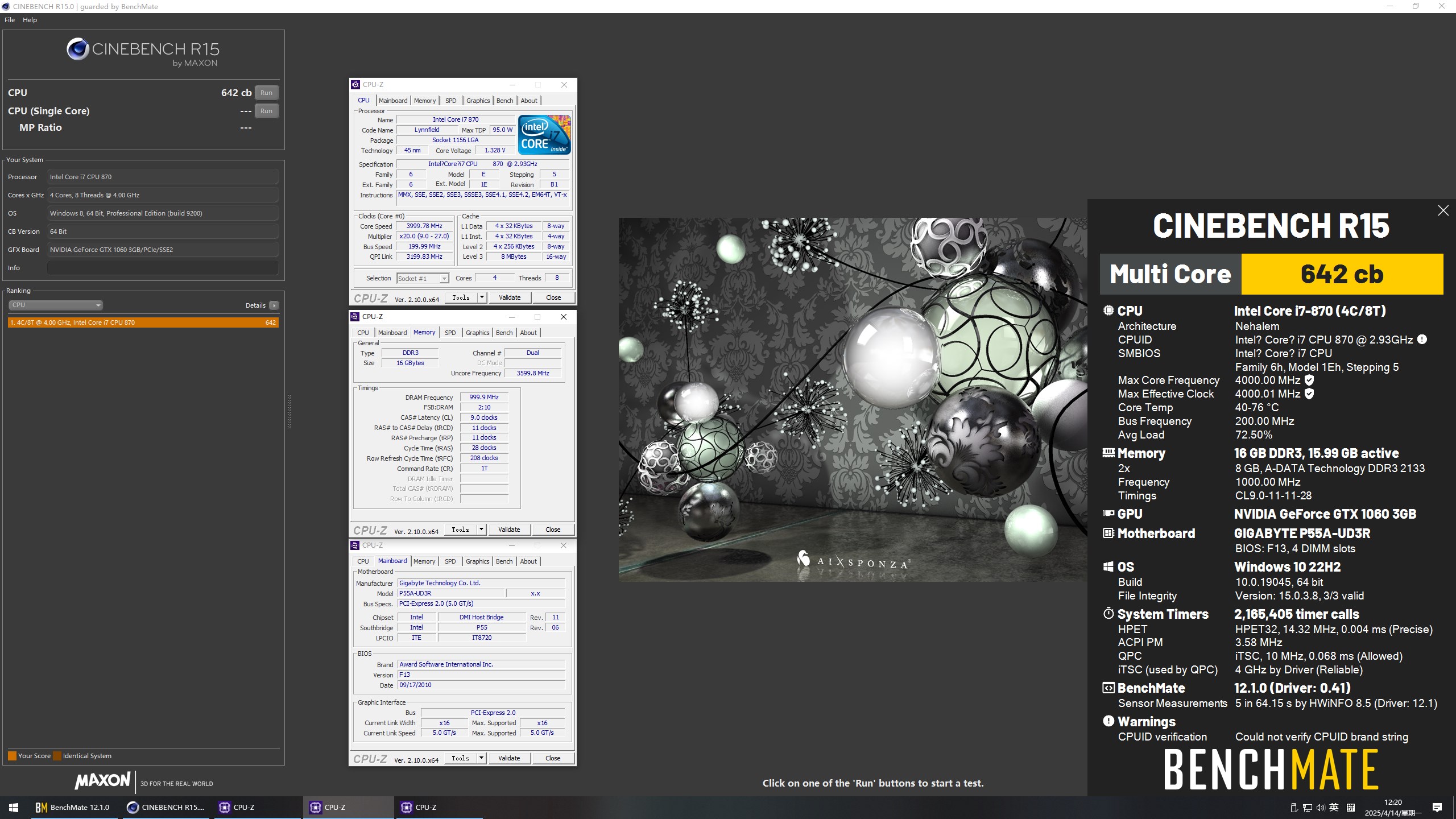The width and height of the screenshot is (1456, 819).
Task: Click the CPU-Z model field P55A-UD3R
Action: pos(451,593)
